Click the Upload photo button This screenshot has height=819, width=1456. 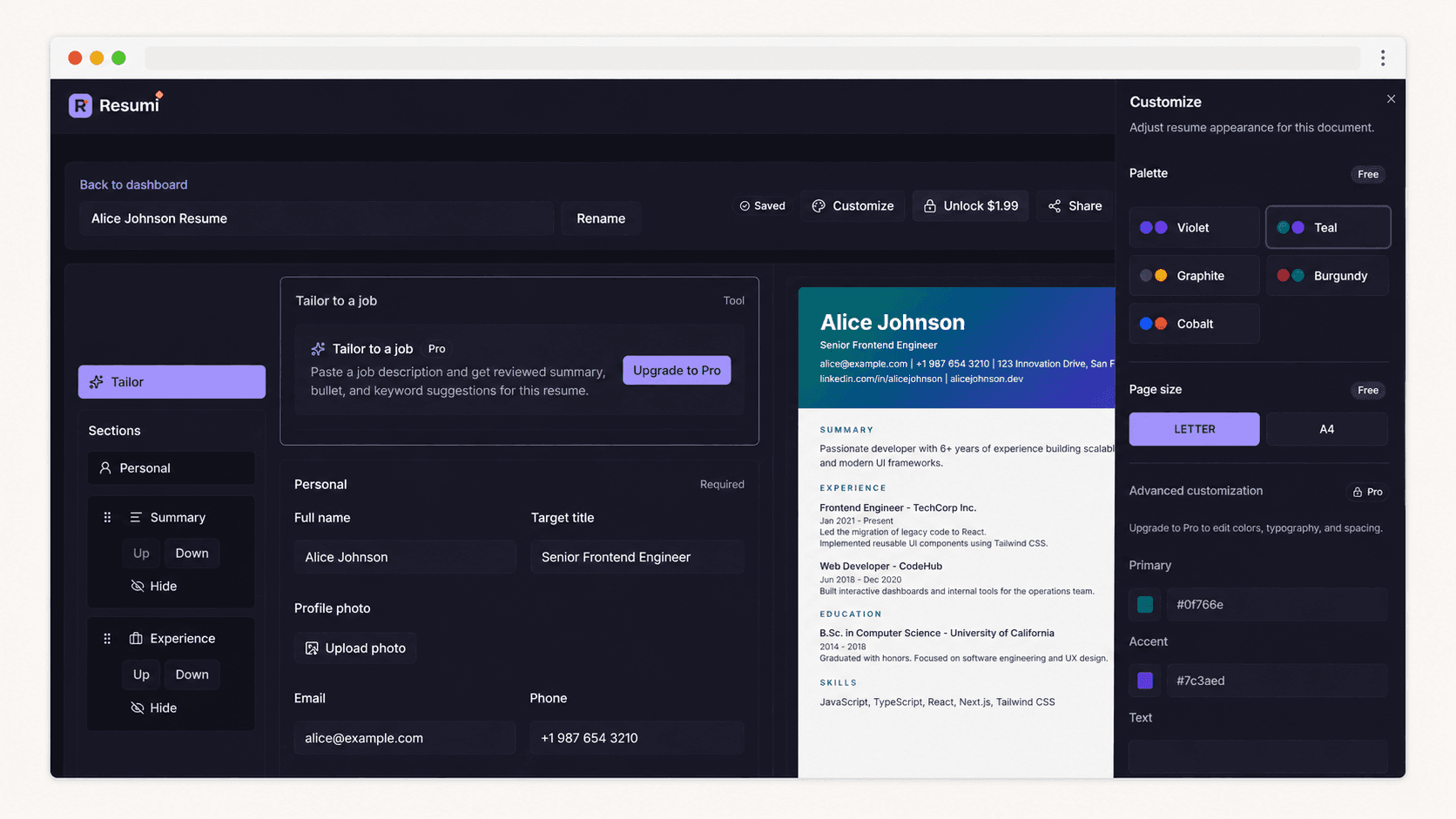(x=355, y=648)
